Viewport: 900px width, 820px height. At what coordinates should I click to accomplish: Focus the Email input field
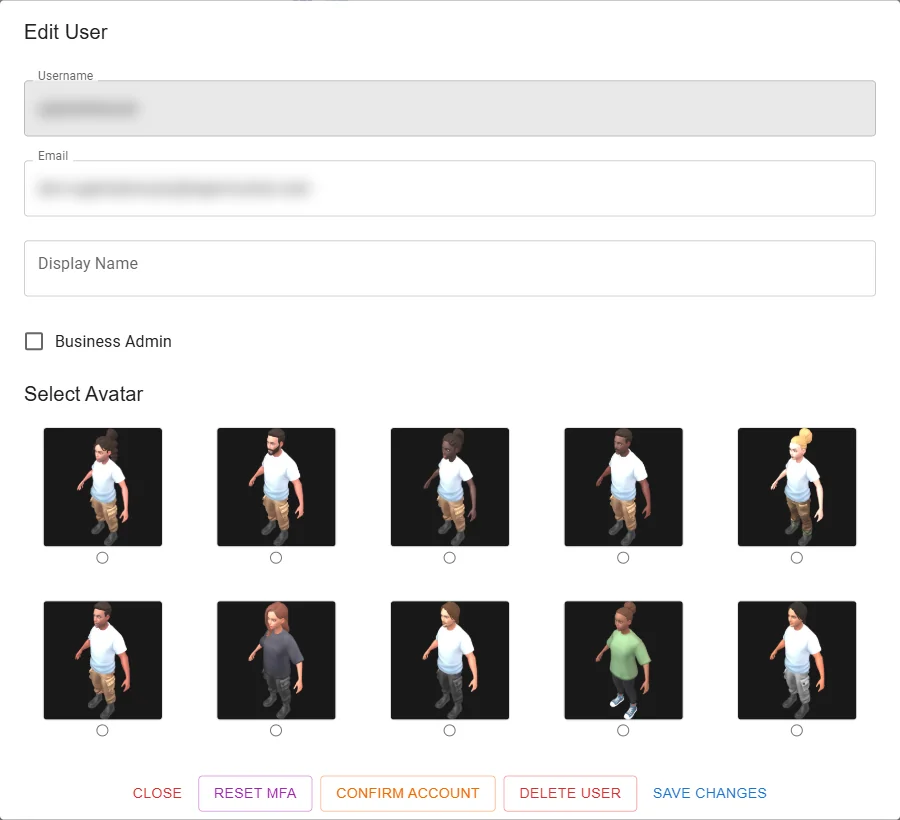449,188
